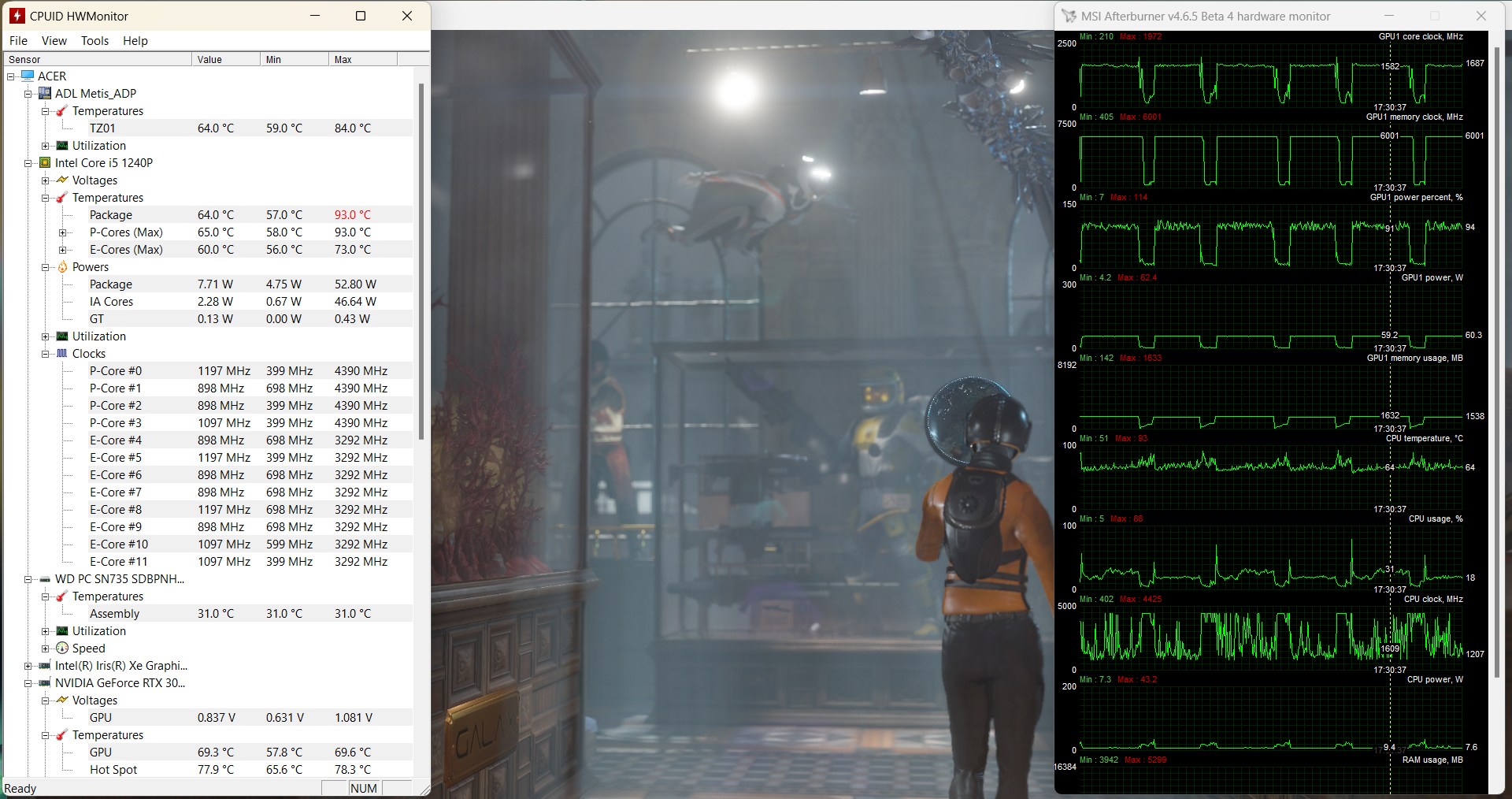Click the Intel Core i5 1240P processor icon

tap(46, 163)
